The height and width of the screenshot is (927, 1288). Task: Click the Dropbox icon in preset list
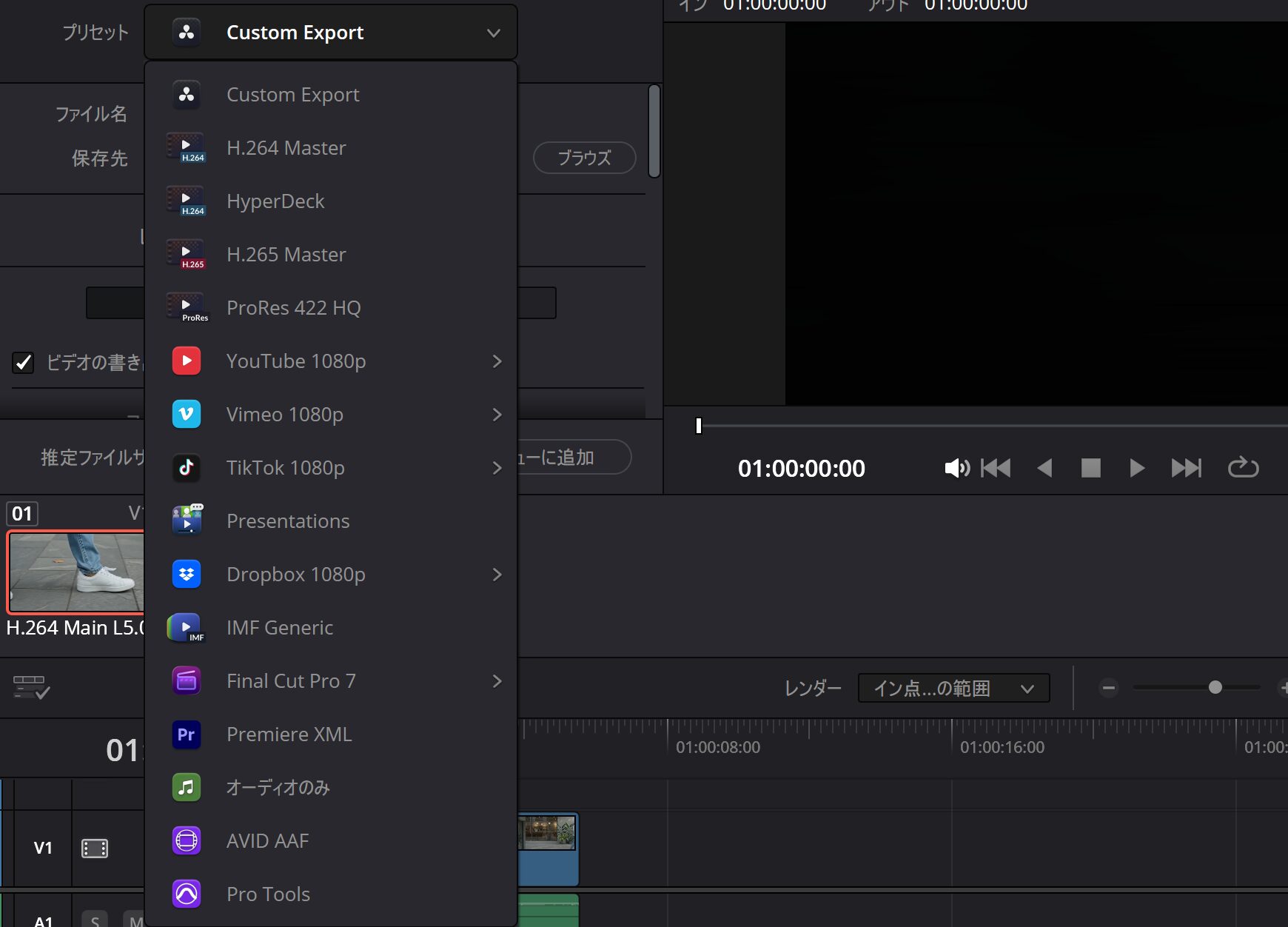(x=187, y=575)
